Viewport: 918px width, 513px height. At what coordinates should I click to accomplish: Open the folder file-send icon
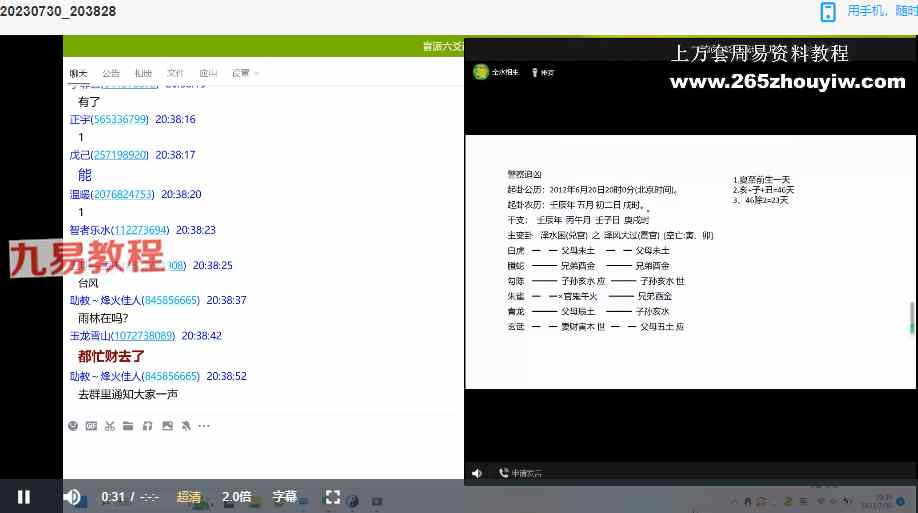[x=128, y=426]
